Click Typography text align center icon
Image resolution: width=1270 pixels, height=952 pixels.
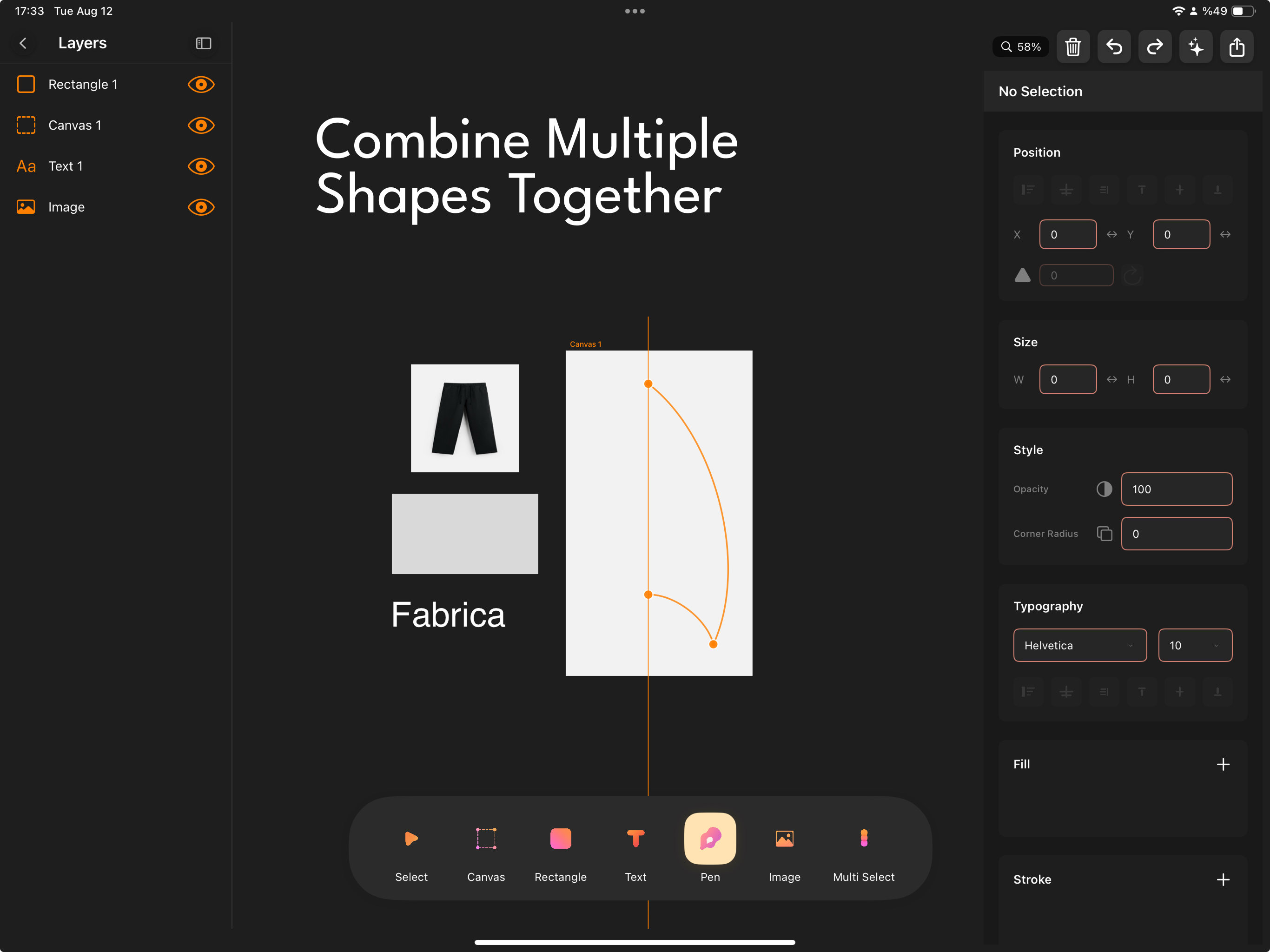tap(1066, 692)
